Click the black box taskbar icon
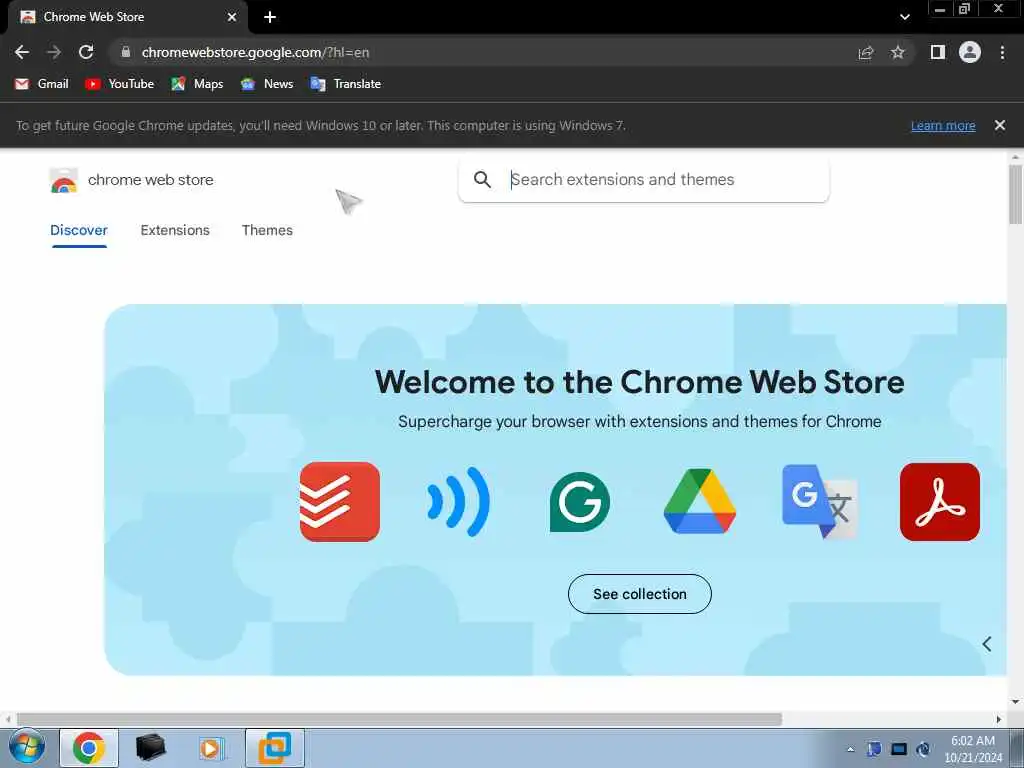1024x768 pixels. pyautogui.click(x=150, y=748)
